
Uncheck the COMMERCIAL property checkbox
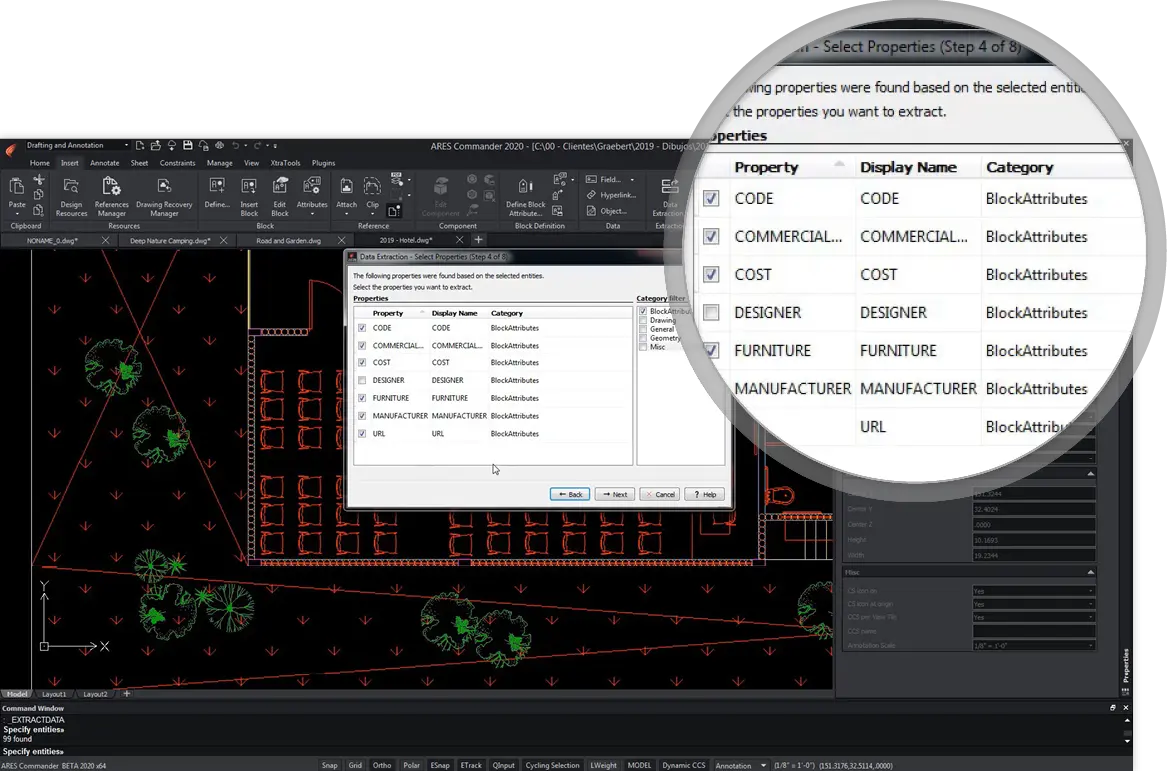362,346
